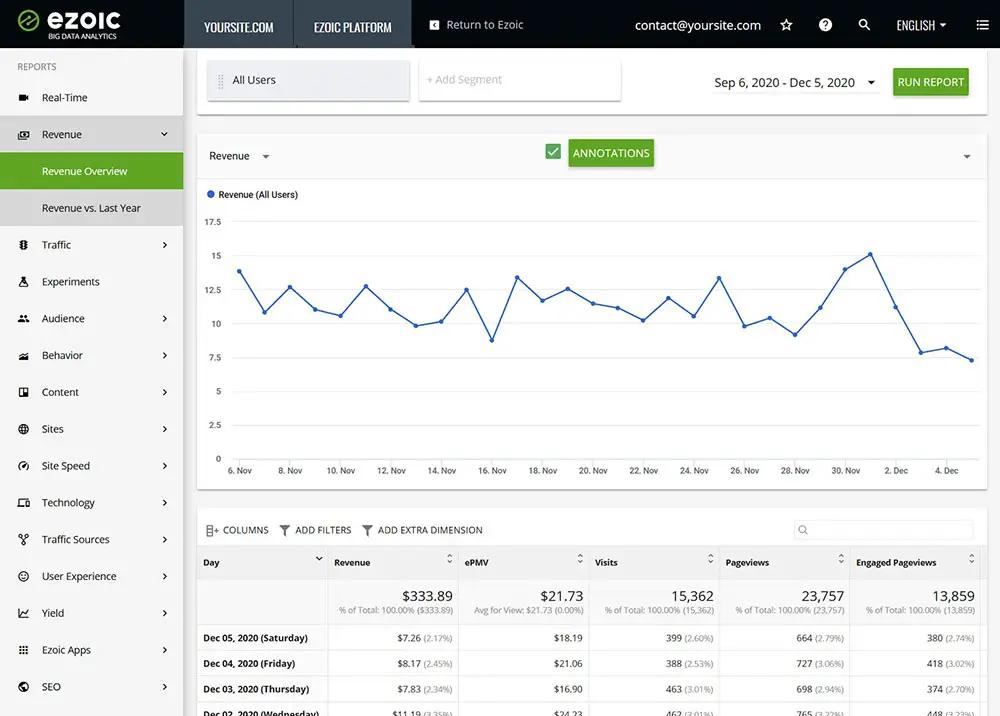Click the Real-Time camera icon

click(x=24, y=98)
